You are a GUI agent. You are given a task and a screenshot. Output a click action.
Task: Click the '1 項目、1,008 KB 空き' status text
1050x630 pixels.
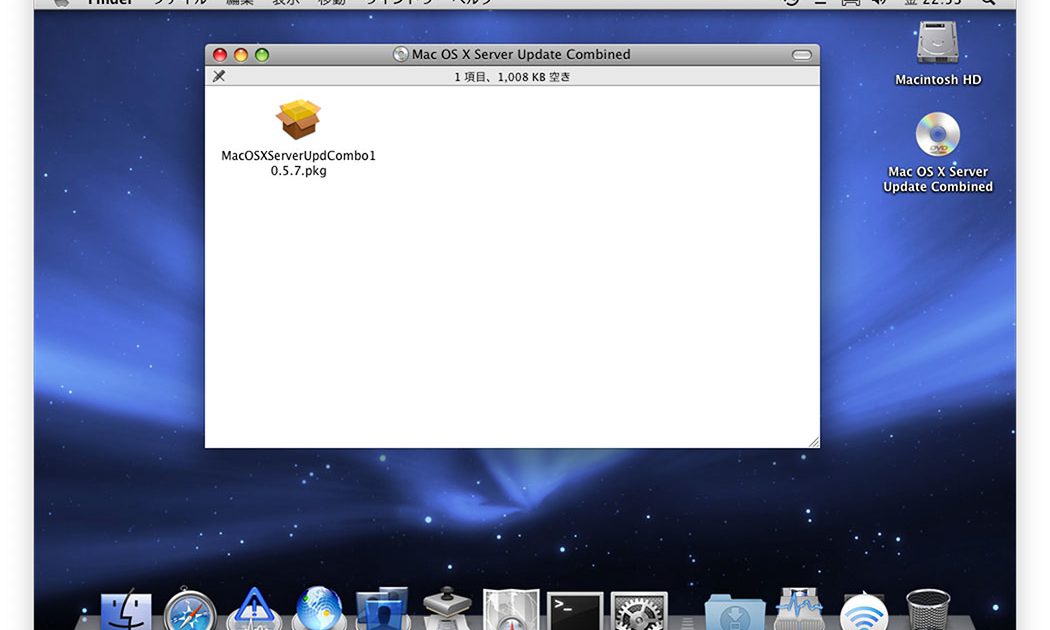pos(512,77)
